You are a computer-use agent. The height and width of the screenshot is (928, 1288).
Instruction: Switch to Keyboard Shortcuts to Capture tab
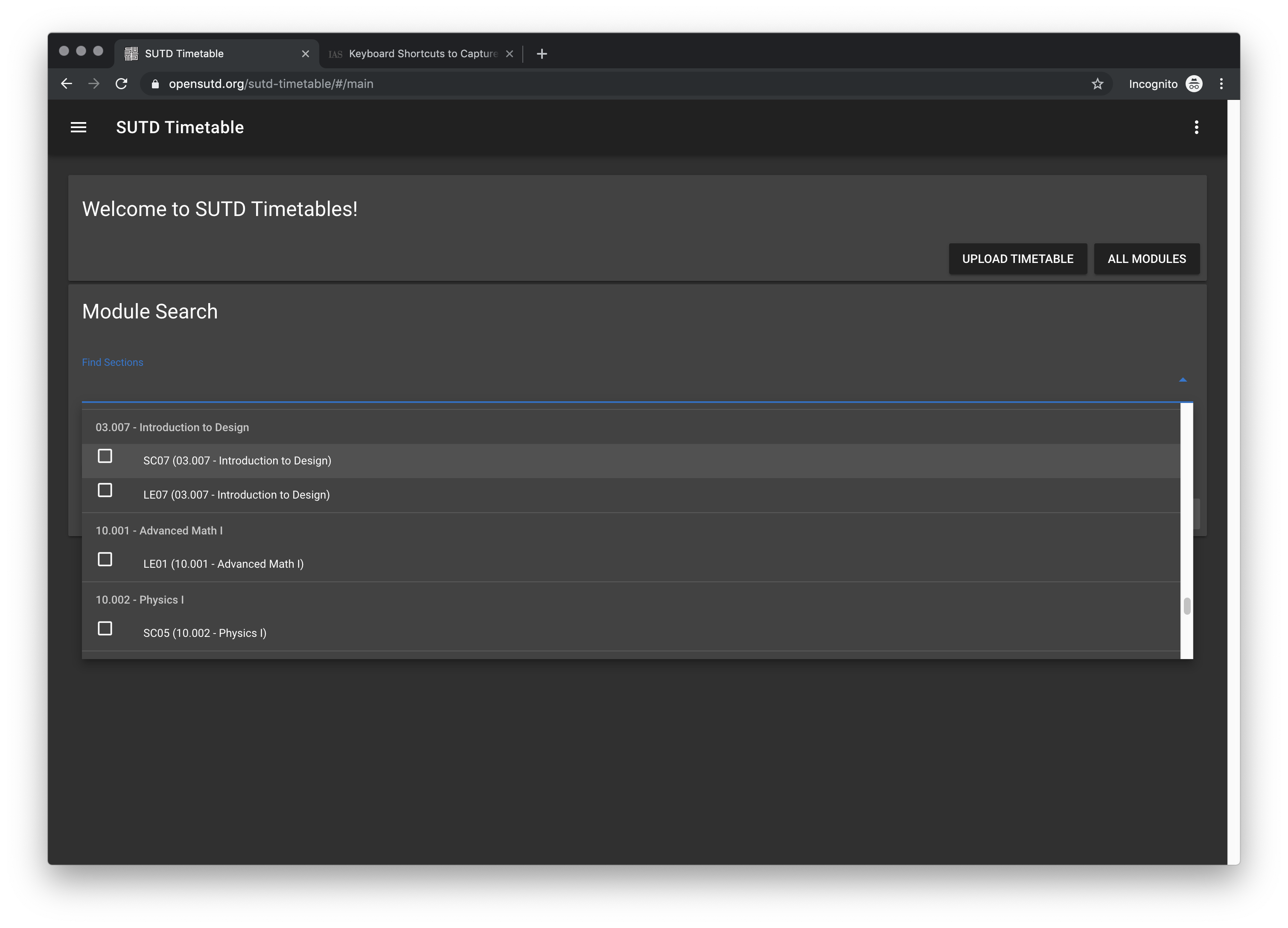[423, 54]
